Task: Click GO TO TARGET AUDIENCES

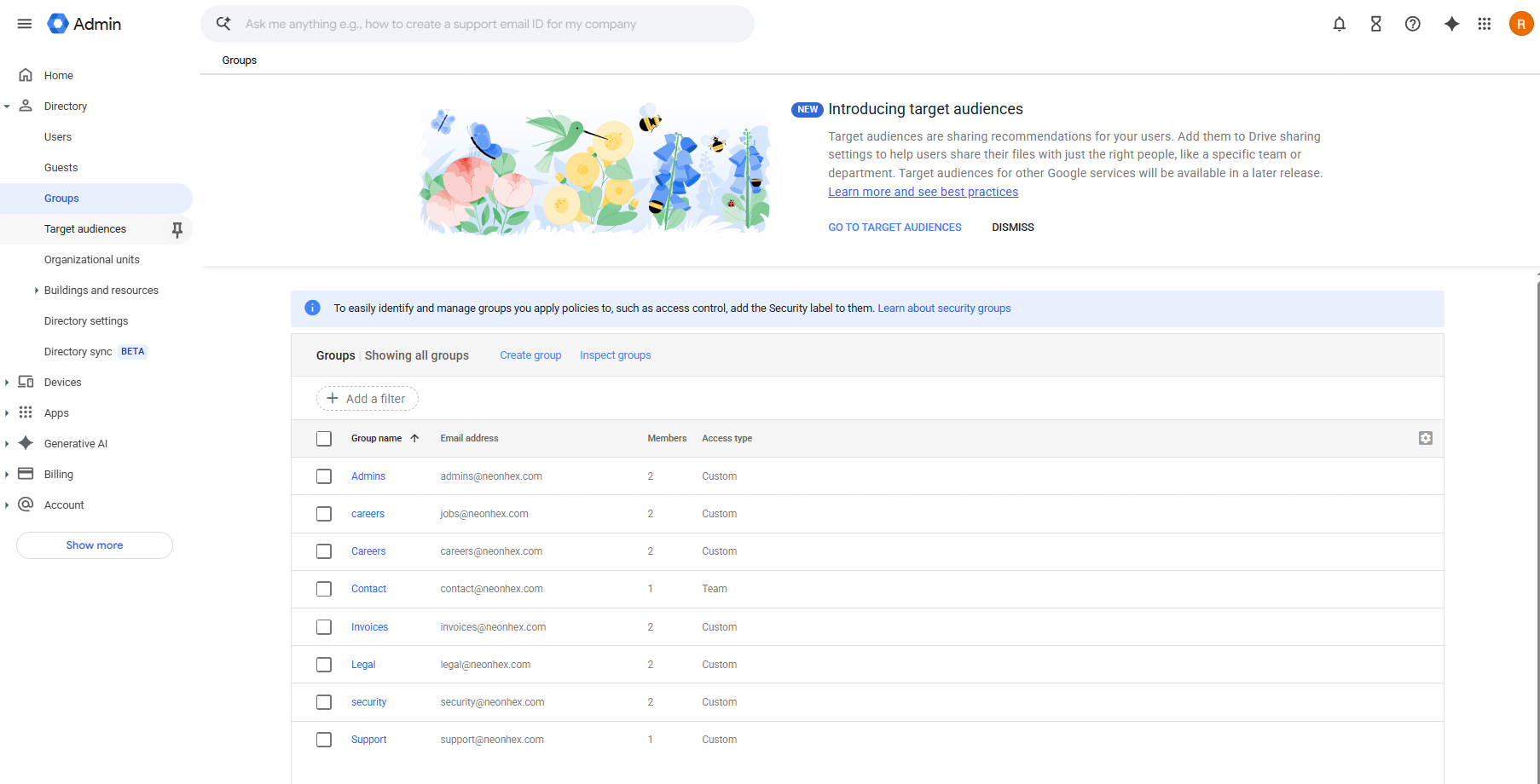Action: click(894, 228)
